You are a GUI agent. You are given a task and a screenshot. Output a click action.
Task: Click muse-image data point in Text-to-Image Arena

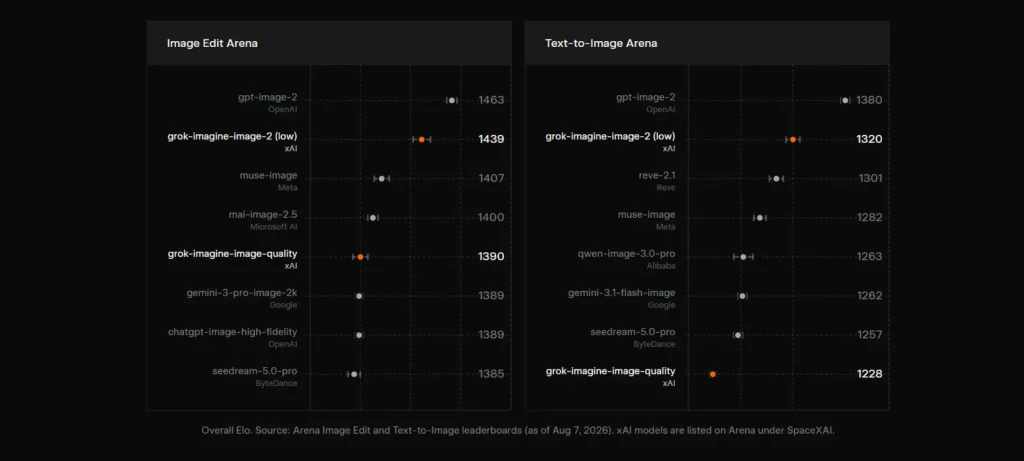[x=760, y=217]
